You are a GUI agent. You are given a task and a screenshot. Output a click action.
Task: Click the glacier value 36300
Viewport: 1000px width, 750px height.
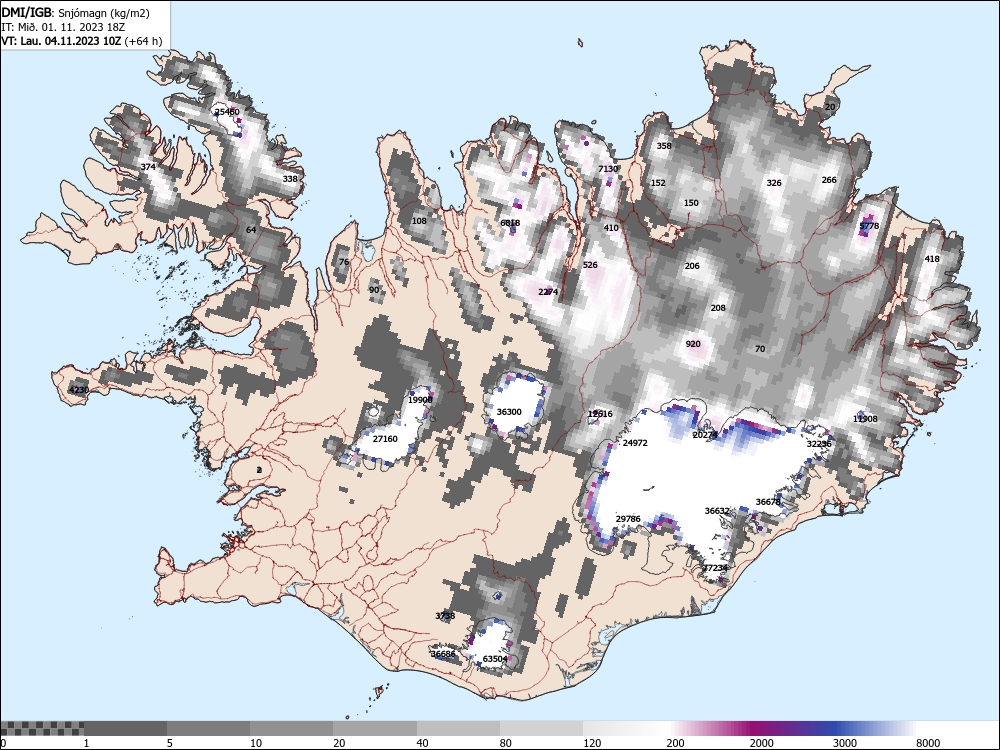(509, 412)
